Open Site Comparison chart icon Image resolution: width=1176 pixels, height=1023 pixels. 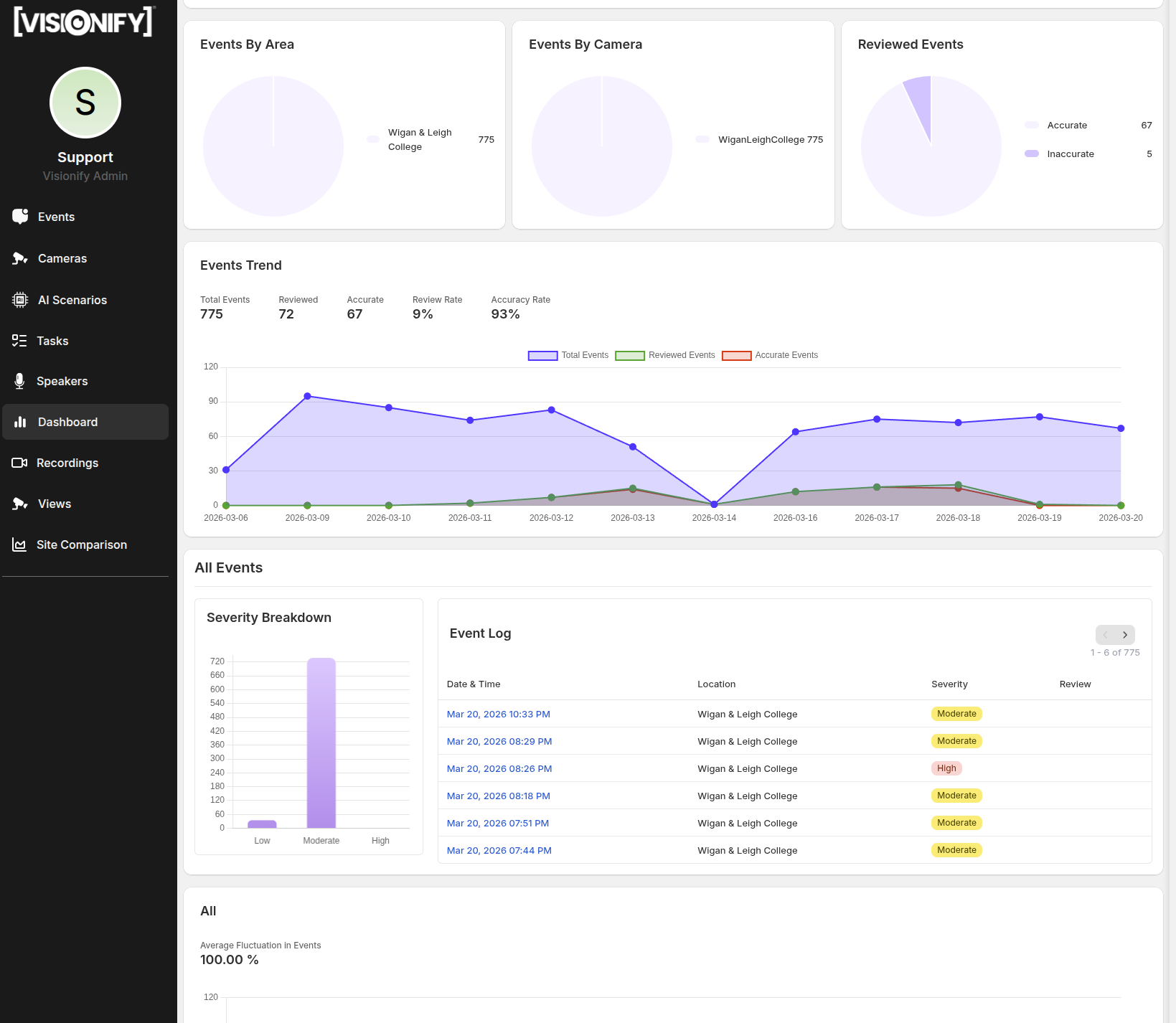(19, 544)
